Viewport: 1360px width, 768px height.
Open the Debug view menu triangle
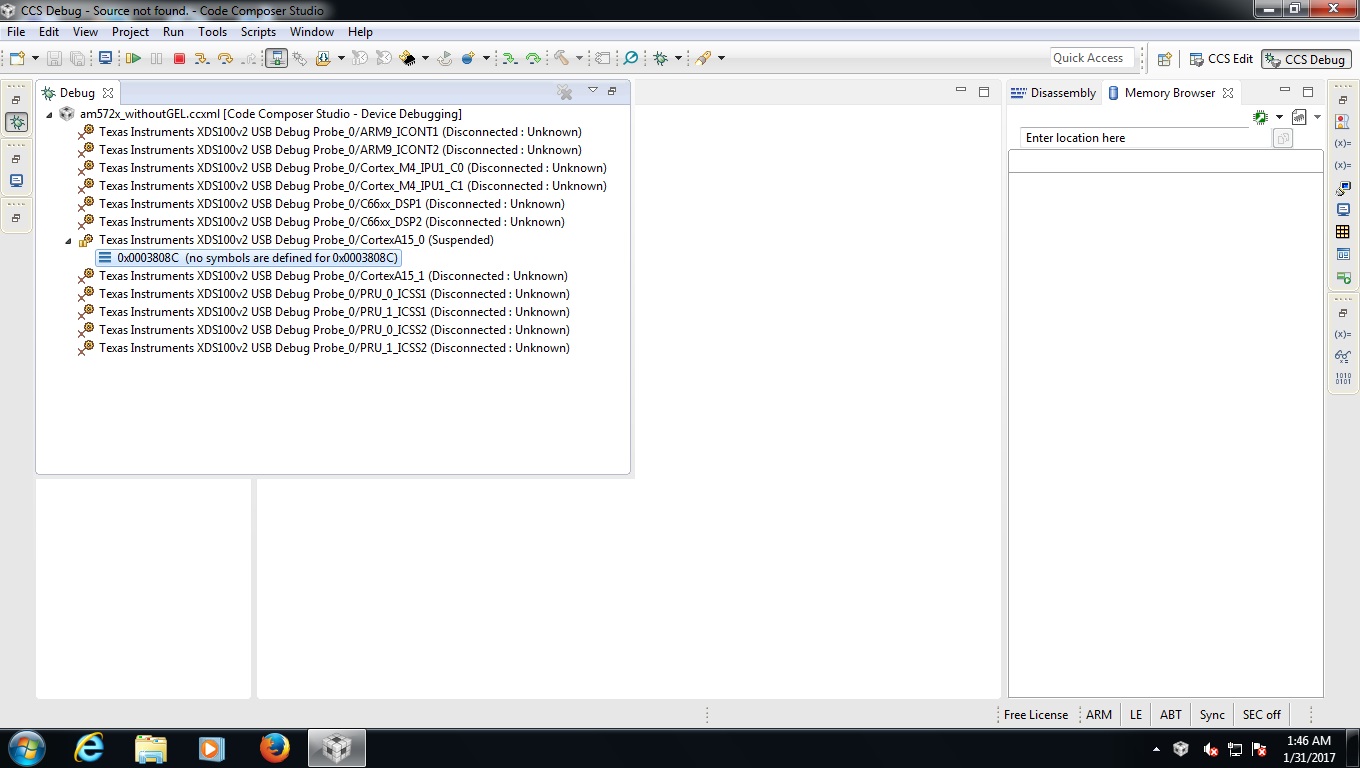click(592, 90)
